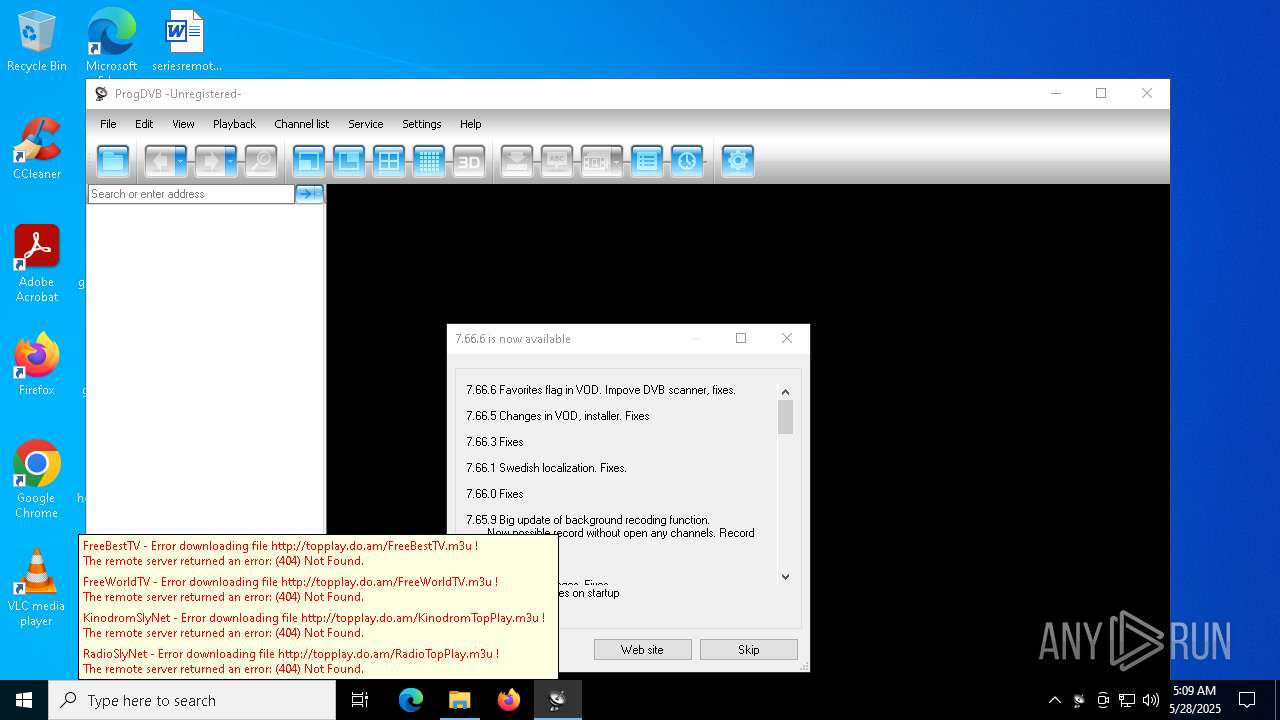This screenshot has height=720, width=1280.
Task: Click the ABC subtitles toolbar icon
Action: (x=557, y=161)
